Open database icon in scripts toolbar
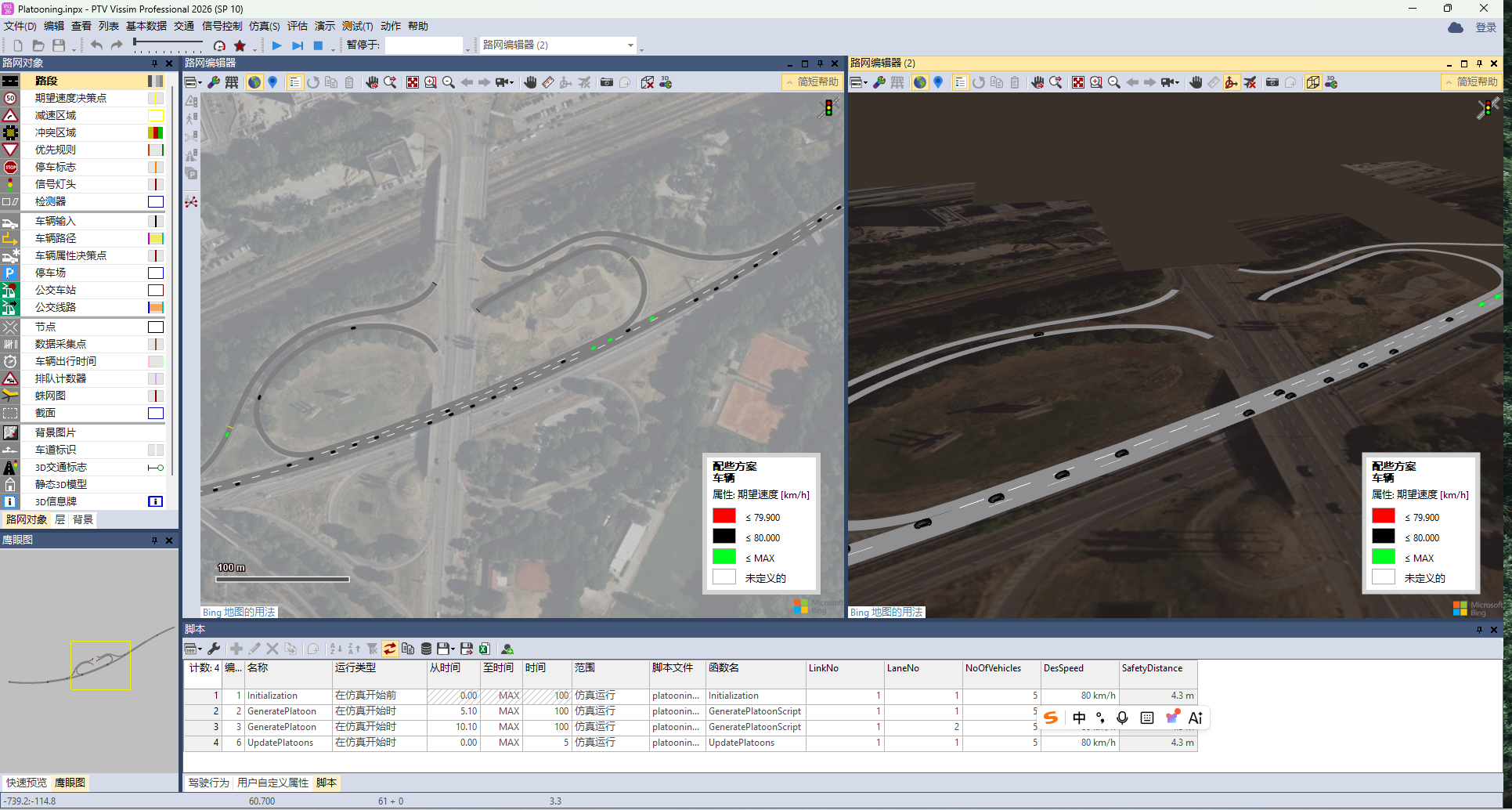Screen dimensions: 1512x810 pyautogui.click(x=426, y=649)
